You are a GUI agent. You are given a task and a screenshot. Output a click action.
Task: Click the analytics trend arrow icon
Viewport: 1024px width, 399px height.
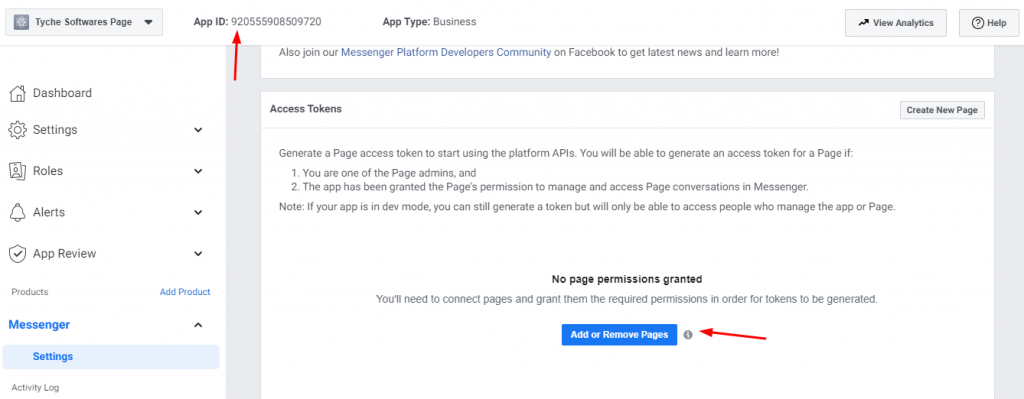[863, 23]
